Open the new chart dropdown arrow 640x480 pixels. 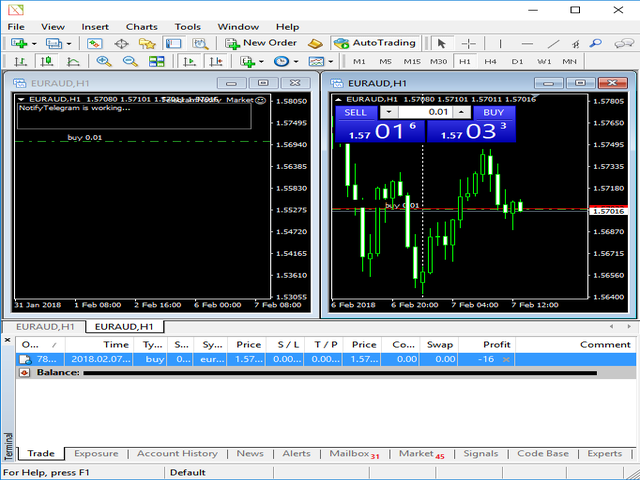point(33,43)
